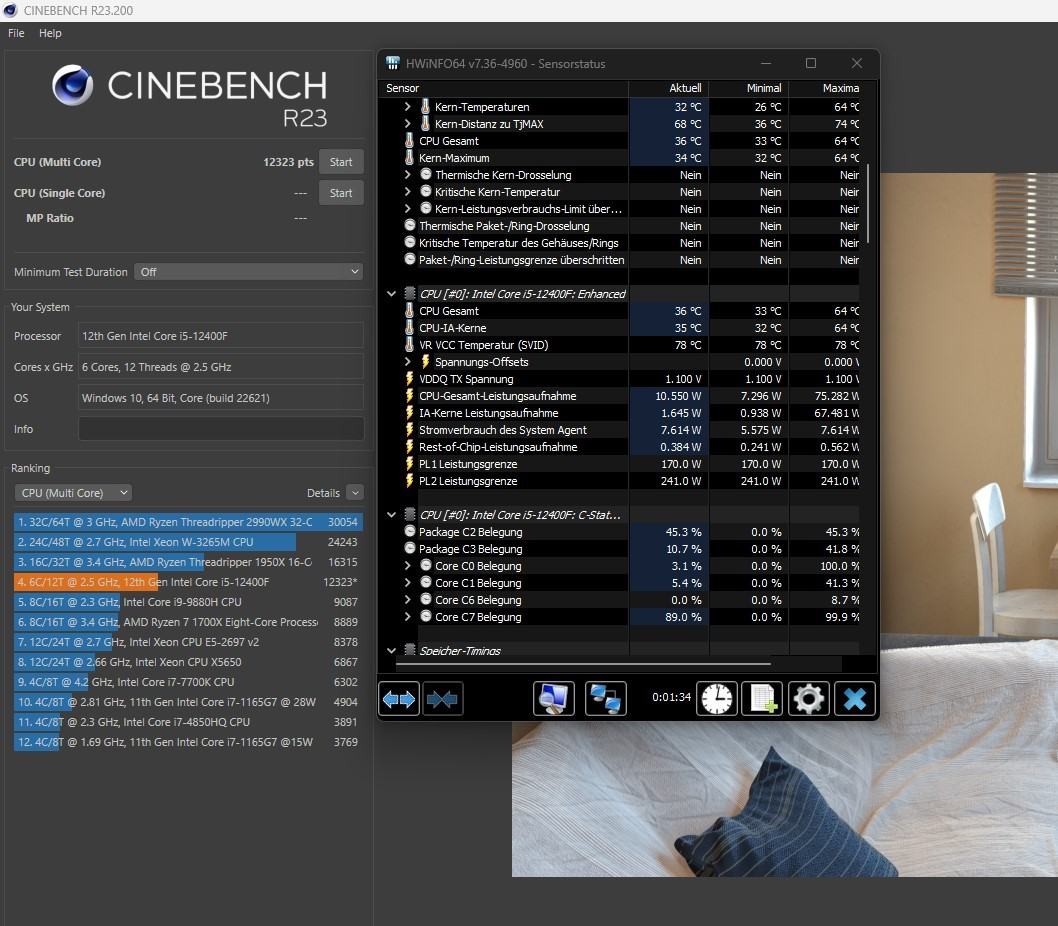
Task: Open HWiNFO sensor settings gear icon
Action: pos(808,699)
